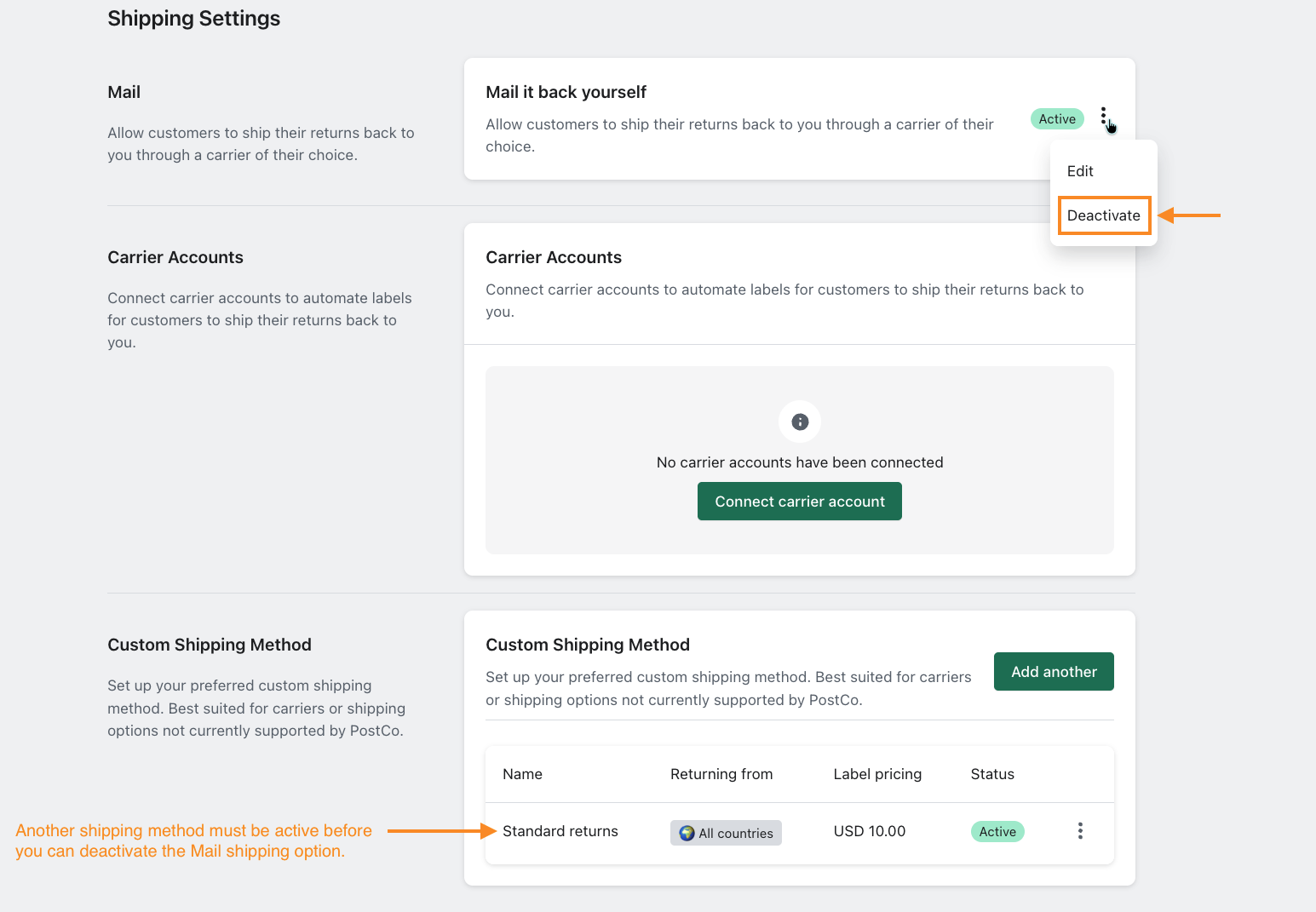The width and height of the screenshot is (1316, 912).
Task: Click the Status column header
Action: [x=992, y=774]
